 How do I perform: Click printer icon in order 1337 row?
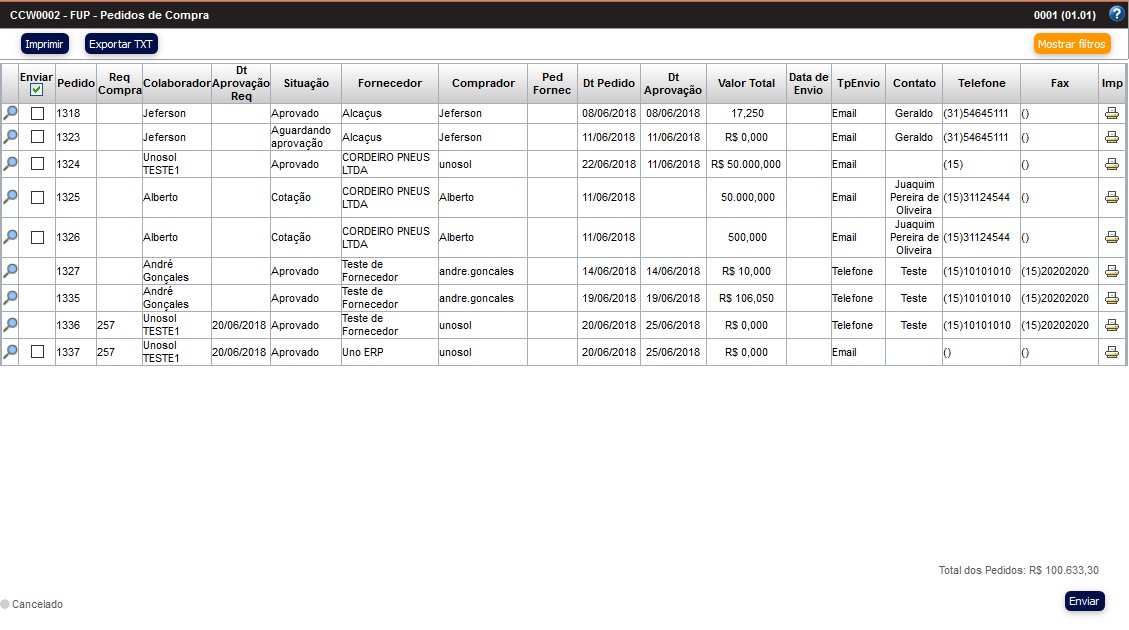[x=1111, y=352]
